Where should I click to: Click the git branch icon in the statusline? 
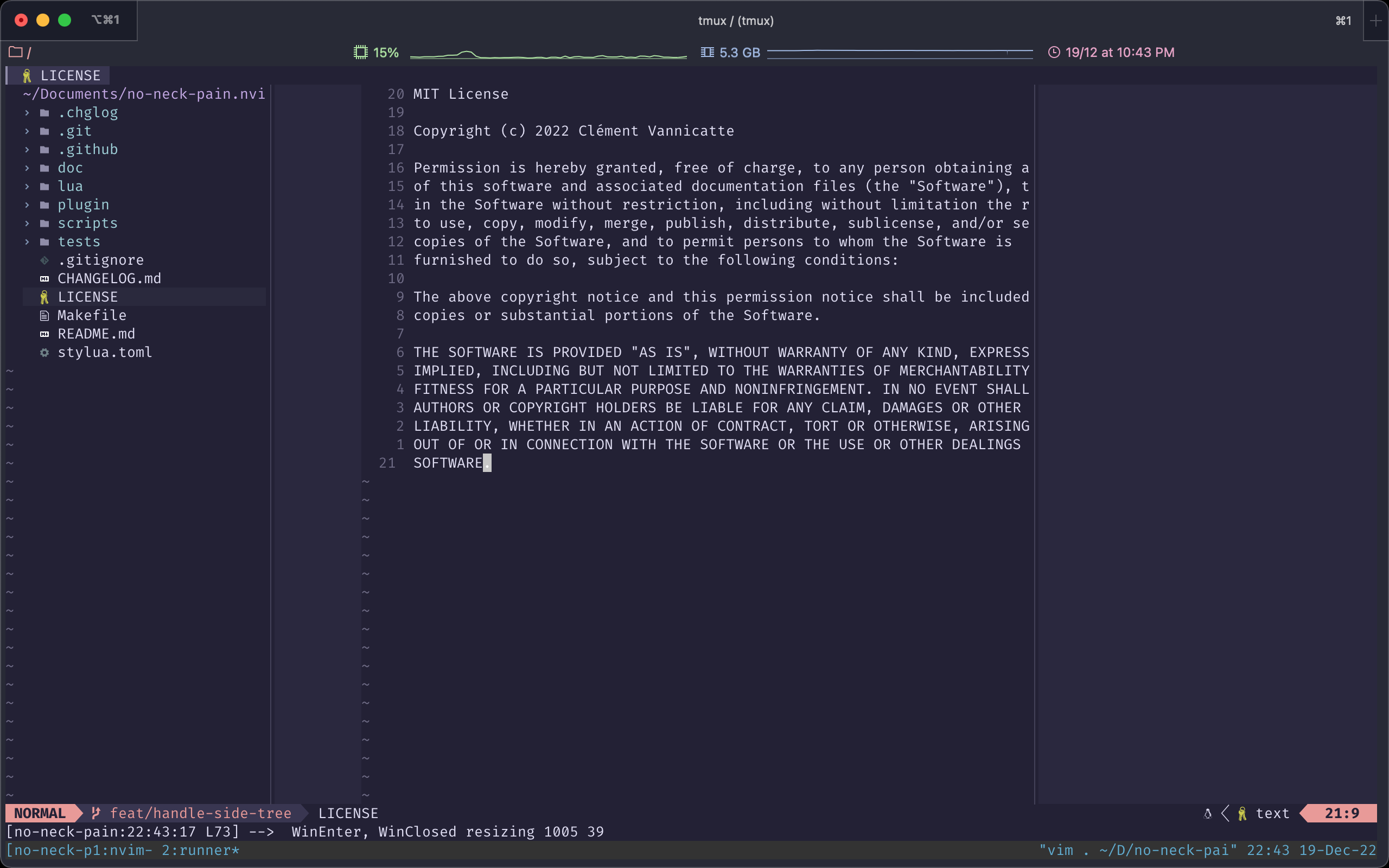point(95,813)
